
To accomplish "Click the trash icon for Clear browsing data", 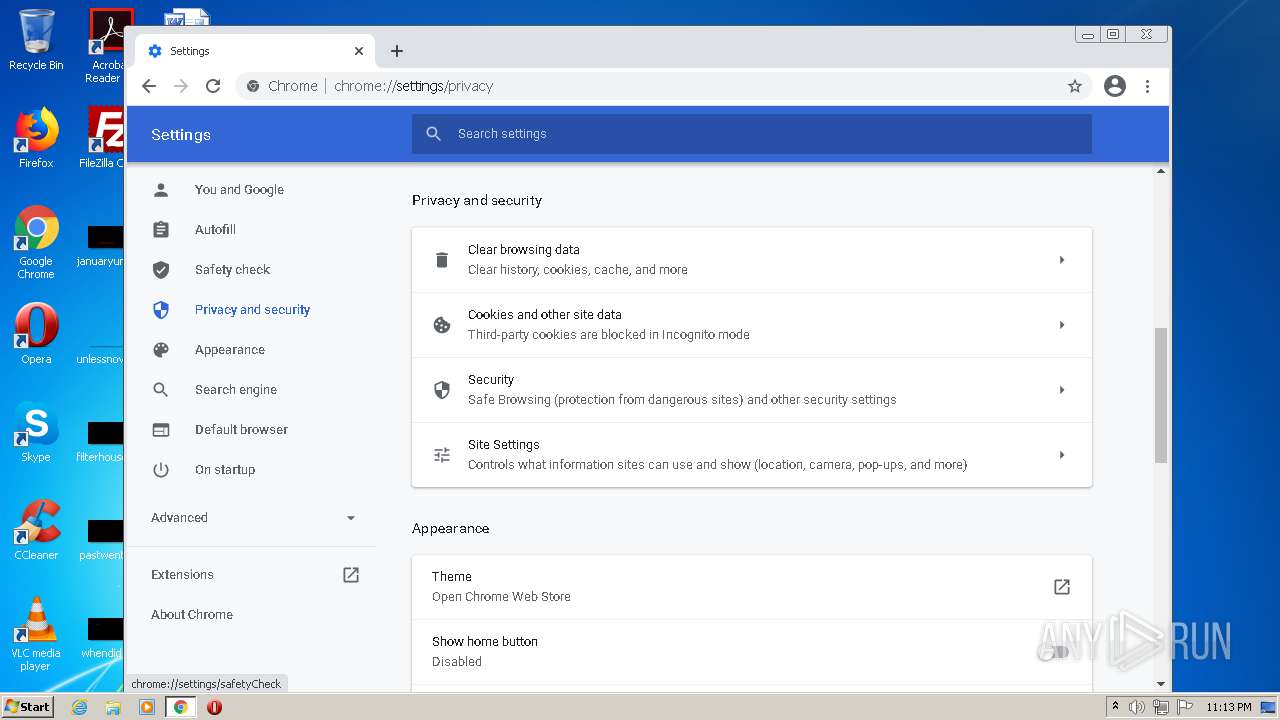I will point(441,260).
